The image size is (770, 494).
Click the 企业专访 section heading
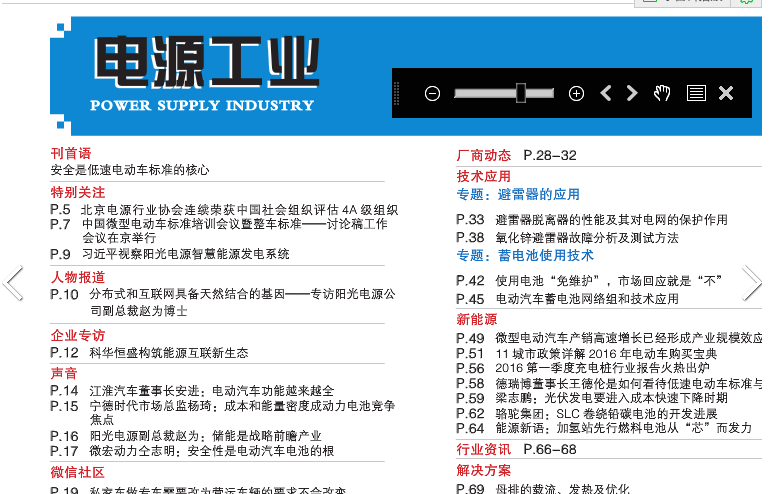[x=78, y=335]
